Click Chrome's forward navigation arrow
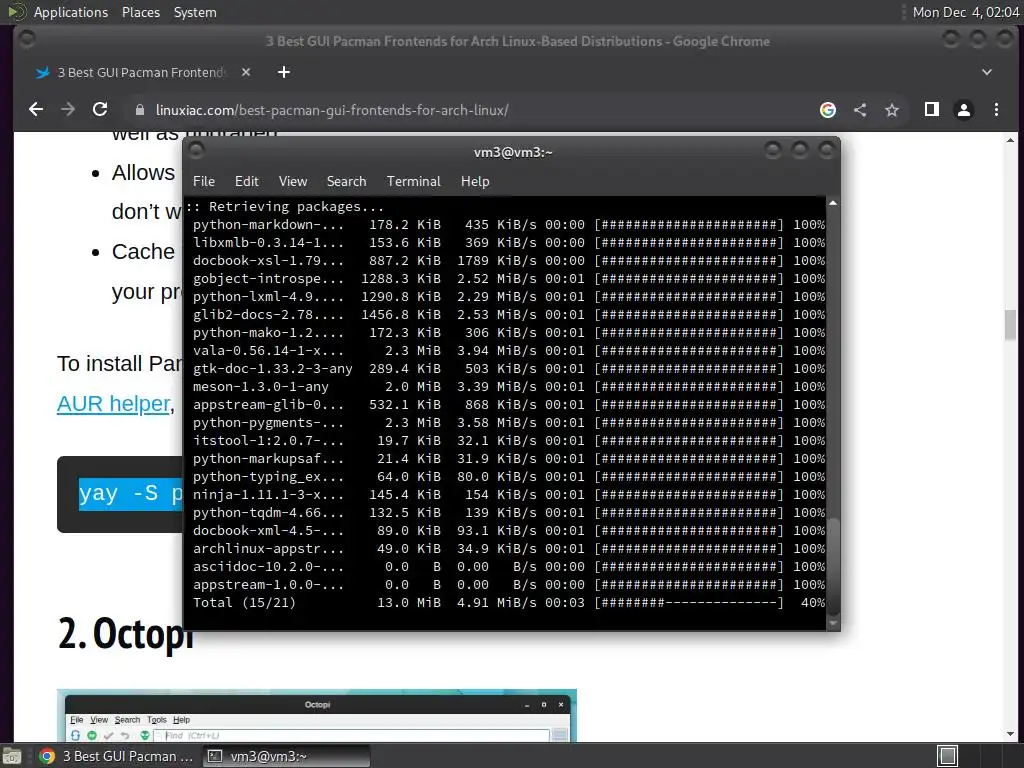This screenshot has height=768, width=1024. click(x=68, y=110)
